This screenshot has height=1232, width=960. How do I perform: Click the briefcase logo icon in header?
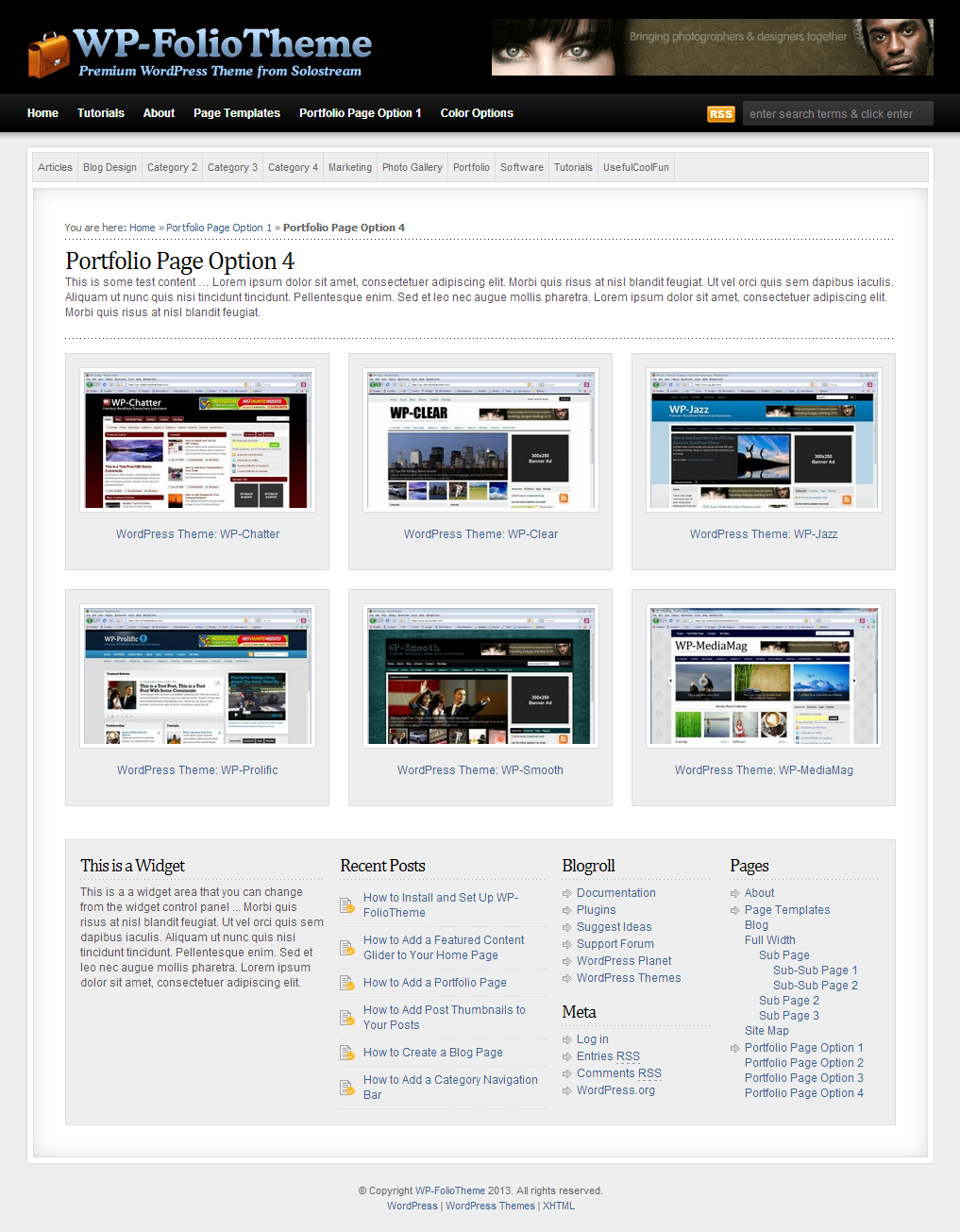click(x=48, y=55)
